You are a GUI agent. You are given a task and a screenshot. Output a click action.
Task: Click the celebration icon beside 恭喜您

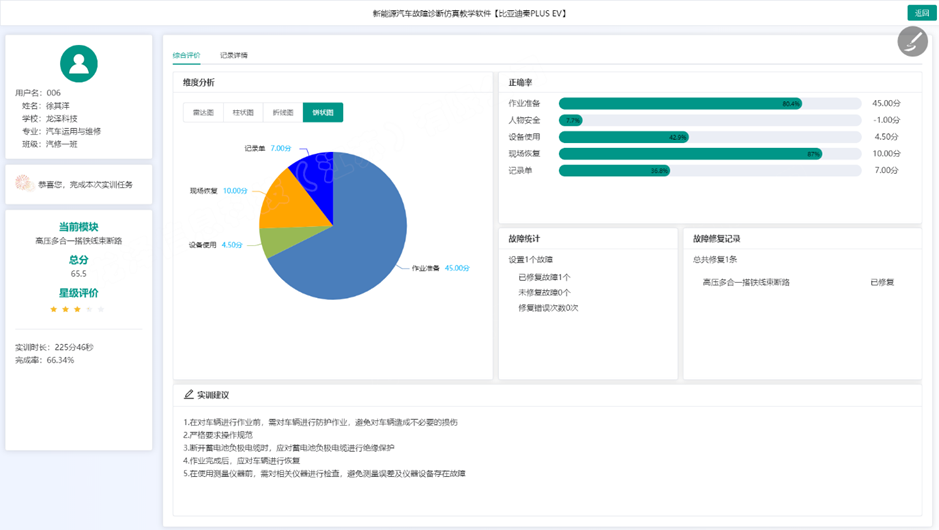click(24, 183)
